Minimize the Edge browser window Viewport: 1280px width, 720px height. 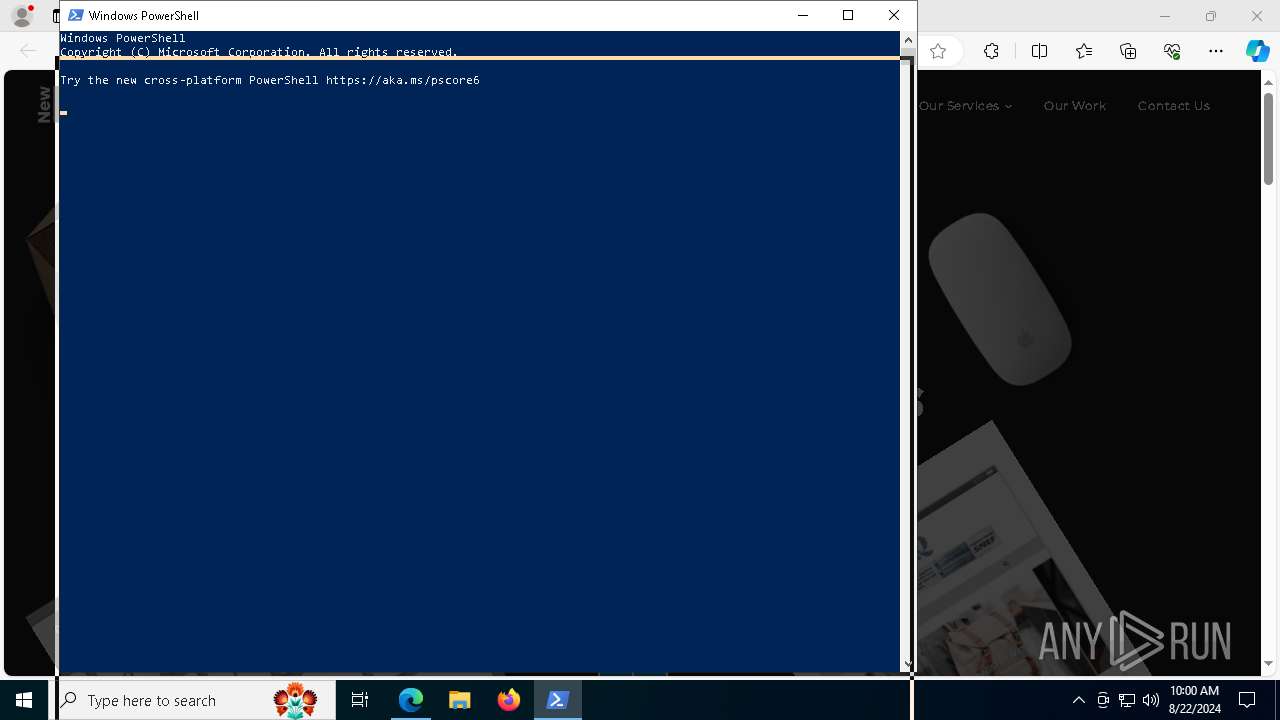(1164, 16)
